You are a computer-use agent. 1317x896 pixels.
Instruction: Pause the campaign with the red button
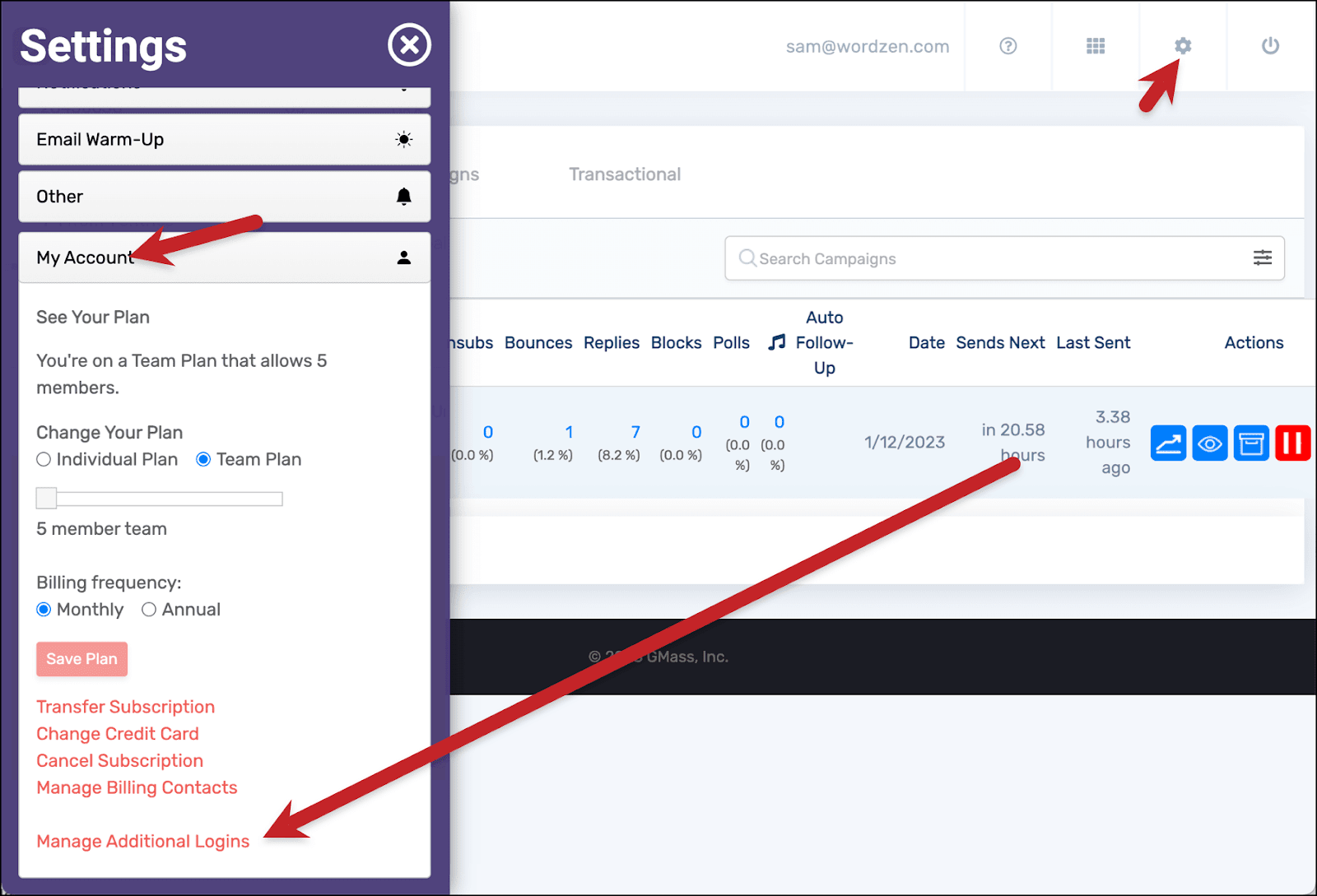click(x=1292, y=443)
